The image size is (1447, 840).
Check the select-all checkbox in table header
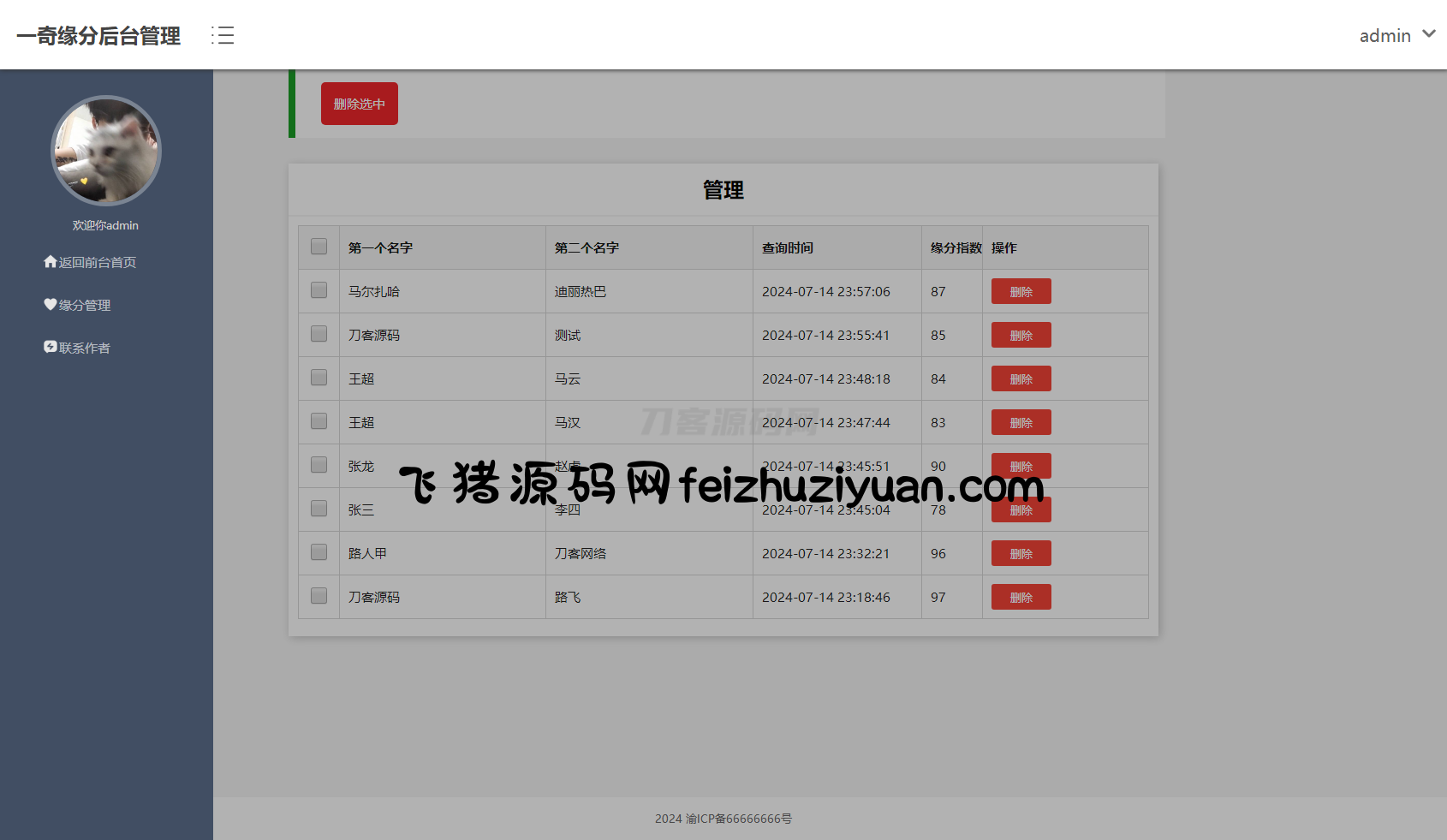point(319,247)
